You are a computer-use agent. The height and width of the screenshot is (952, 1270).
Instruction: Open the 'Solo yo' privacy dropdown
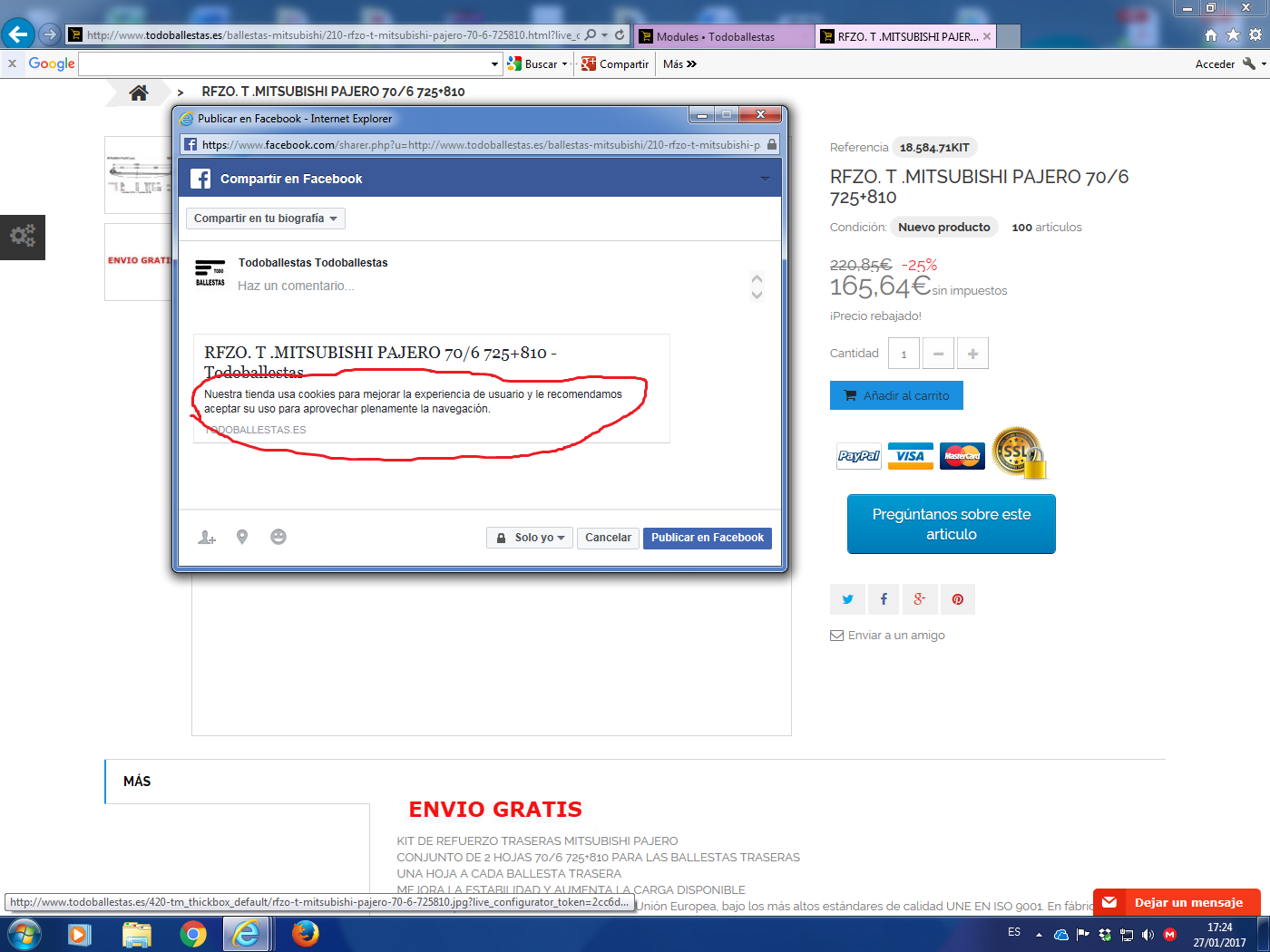[530, 538]
